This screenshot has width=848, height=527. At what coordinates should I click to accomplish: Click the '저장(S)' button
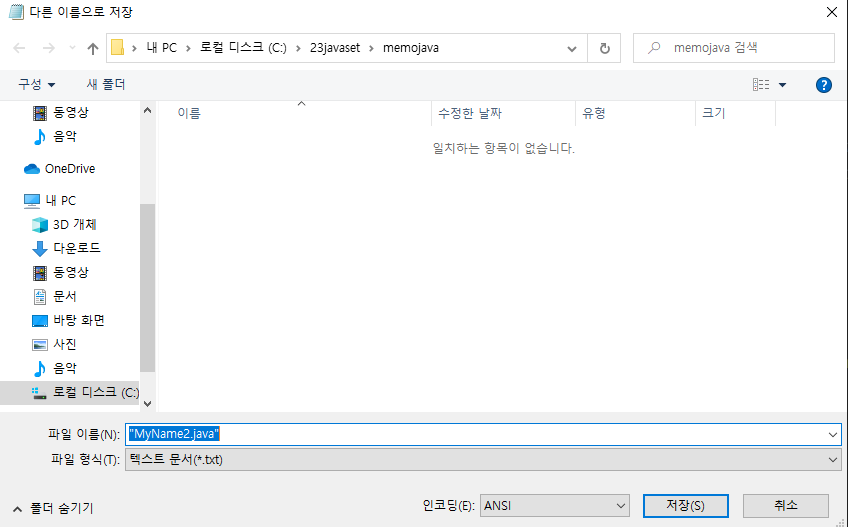[x=685, y=506]
